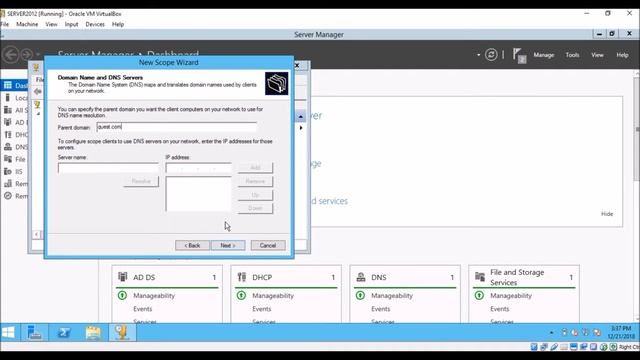
Task: Click the IP address entry field
Action: pyautogui.click(x=198, y=168)
